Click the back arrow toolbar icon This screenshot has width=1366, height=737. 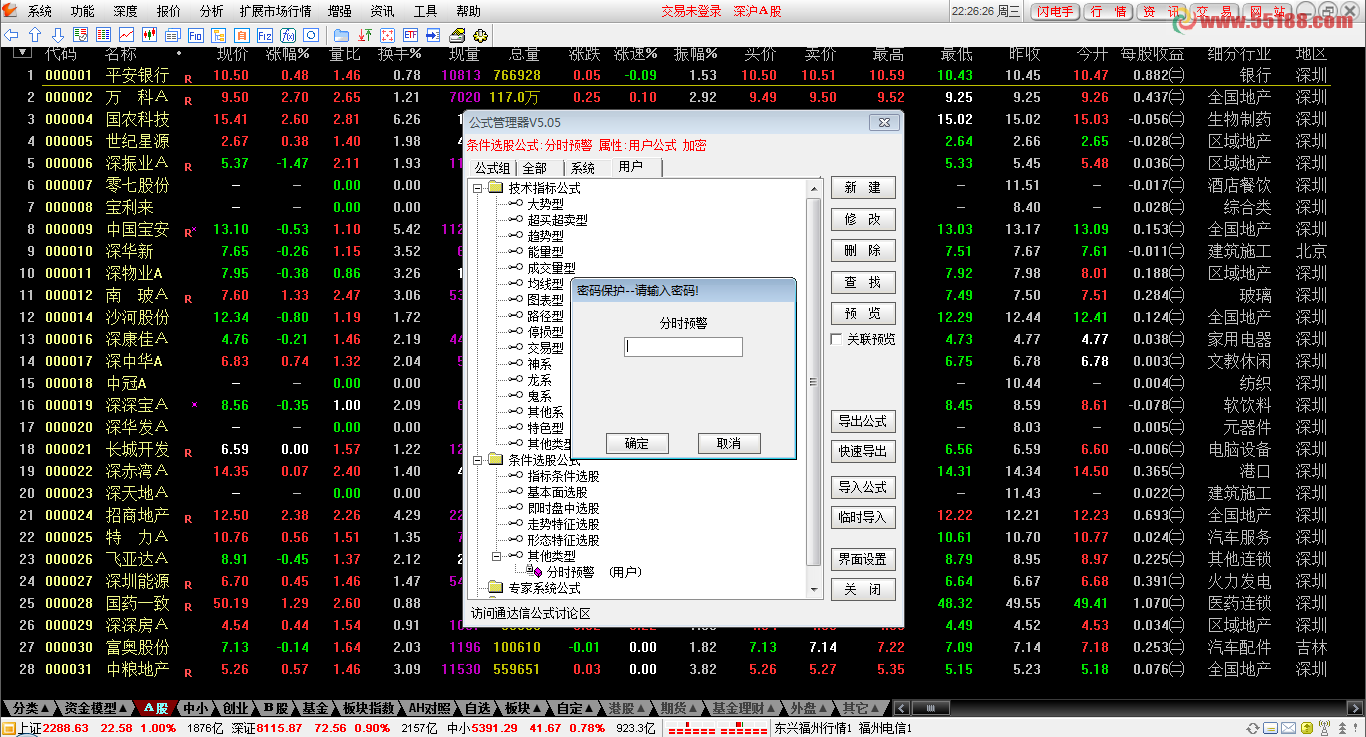[11, 35]
